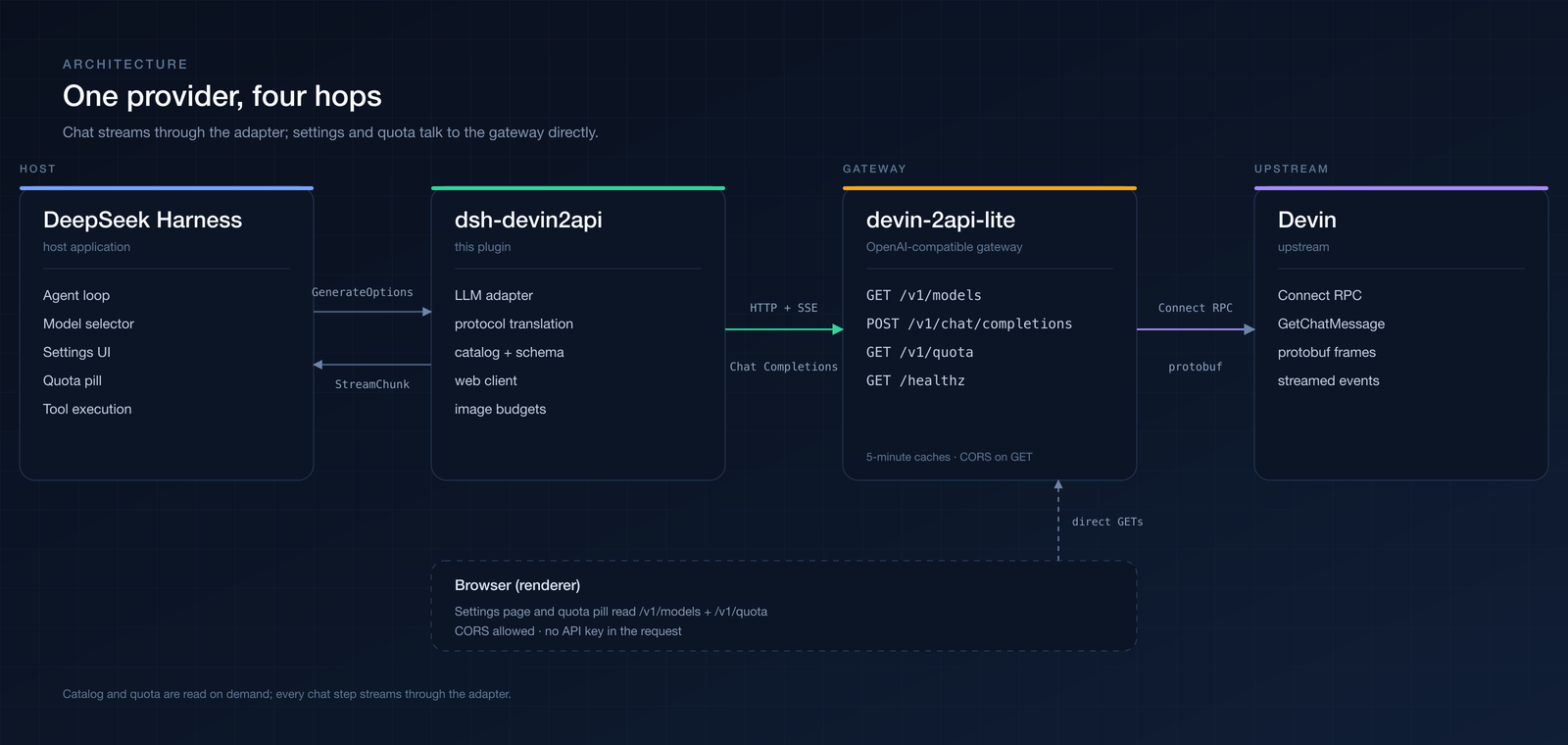Click 'this plugin' subtitle text
This screenshot has height=745, width=1568.
click(482, 247)
